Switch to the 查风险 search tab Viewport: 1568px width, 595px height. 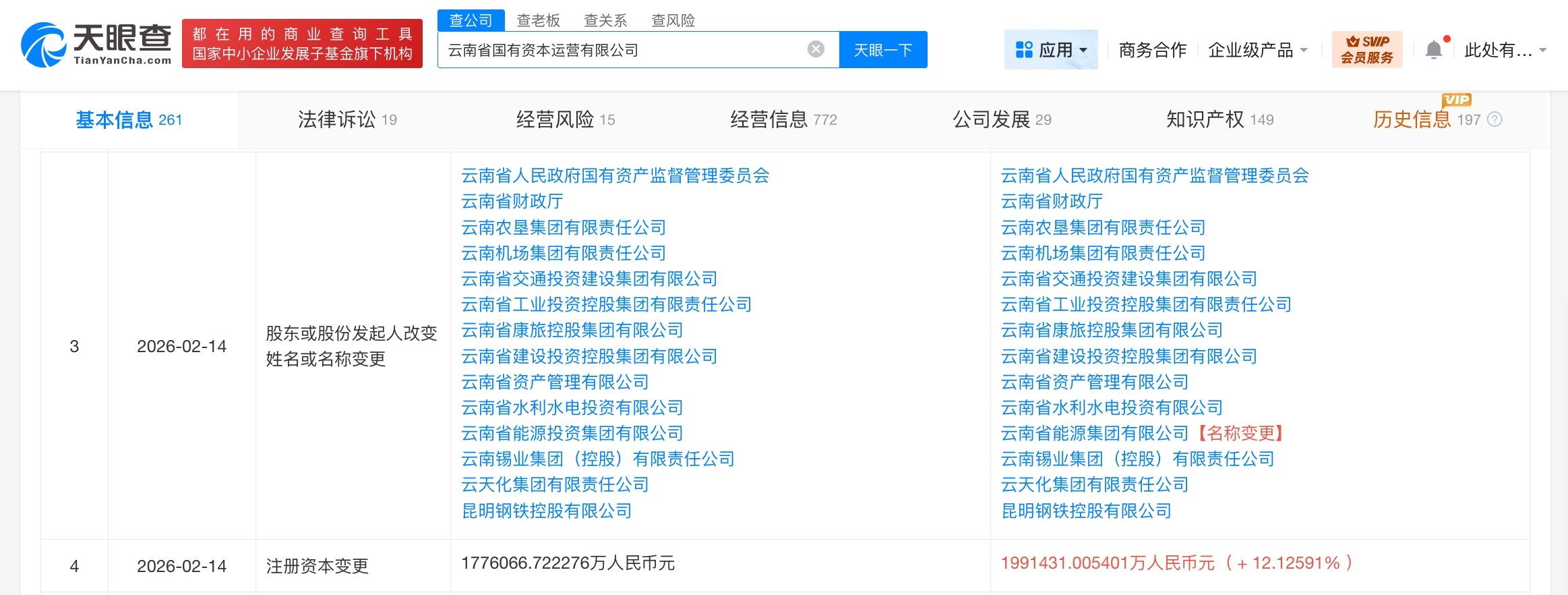click(x=673, y=20)
